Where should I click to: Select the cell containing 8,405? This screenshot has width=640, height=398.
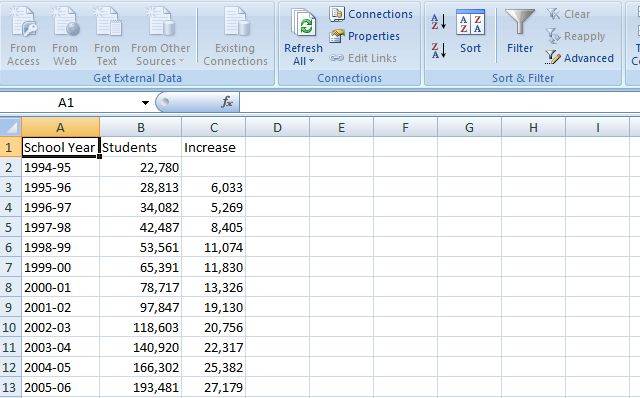(x=214, y=227)
